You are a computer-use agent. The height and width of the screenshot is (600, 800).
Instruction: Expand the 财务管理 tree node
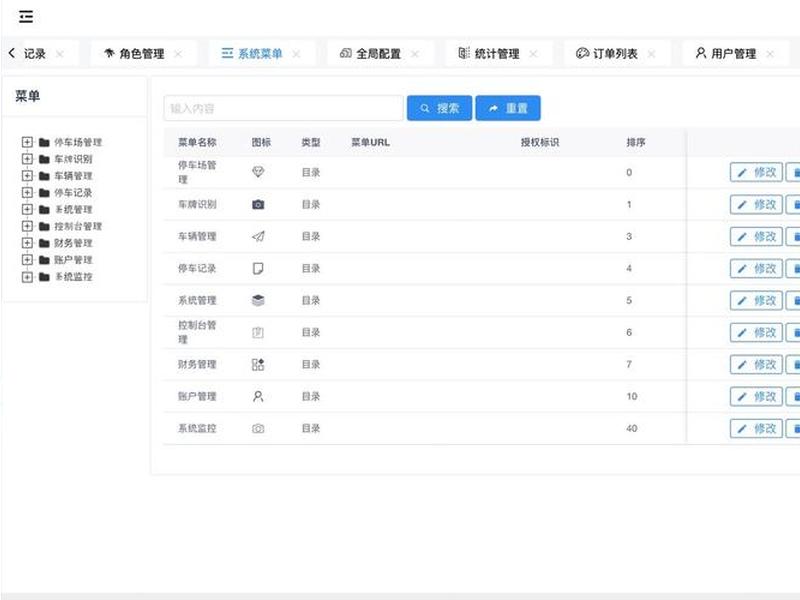pos(28,243)
